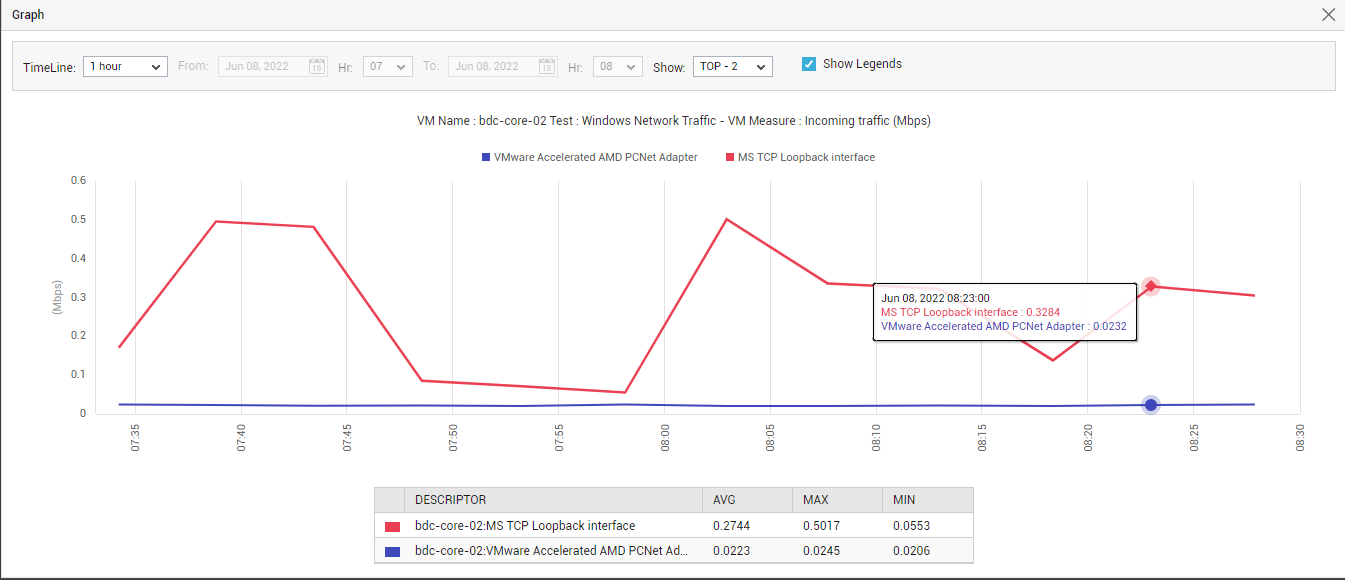Image resolution: width=1345 pixels, height=580 pixels.
Task: Click the red swatch for MS TCP Loopback row
Action: tap(392, 526)
